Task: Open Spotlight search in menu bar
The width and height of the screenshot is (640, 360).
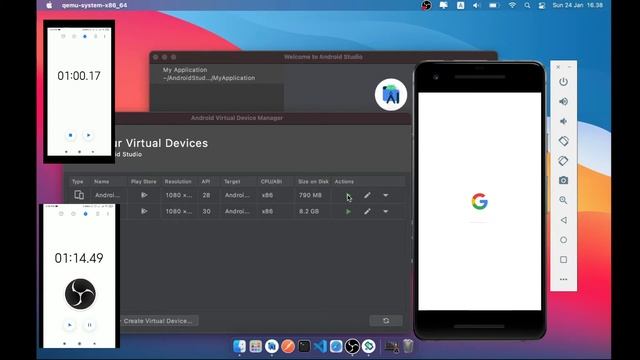Action: tap(527, 5)
